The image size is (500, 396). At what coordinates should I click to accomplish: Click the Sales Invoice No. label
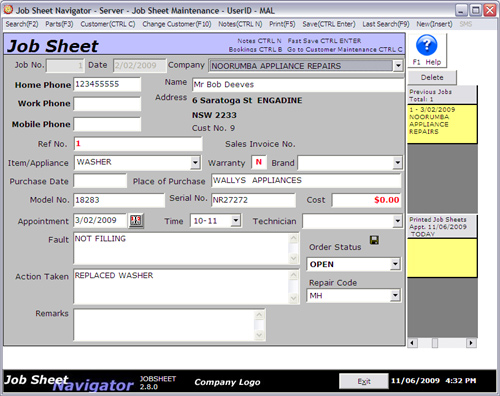260,144
